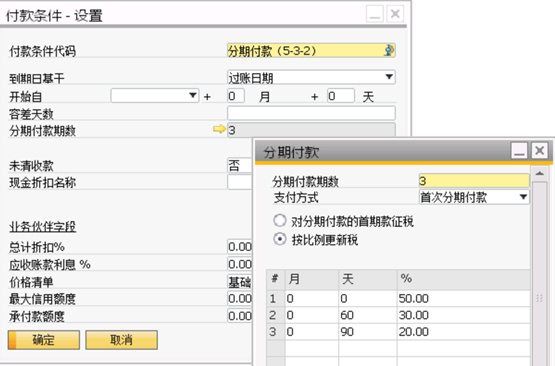Screen dimensions: 555x366
Task: Click the 确定 button
Action: click(x=44, y=340)
